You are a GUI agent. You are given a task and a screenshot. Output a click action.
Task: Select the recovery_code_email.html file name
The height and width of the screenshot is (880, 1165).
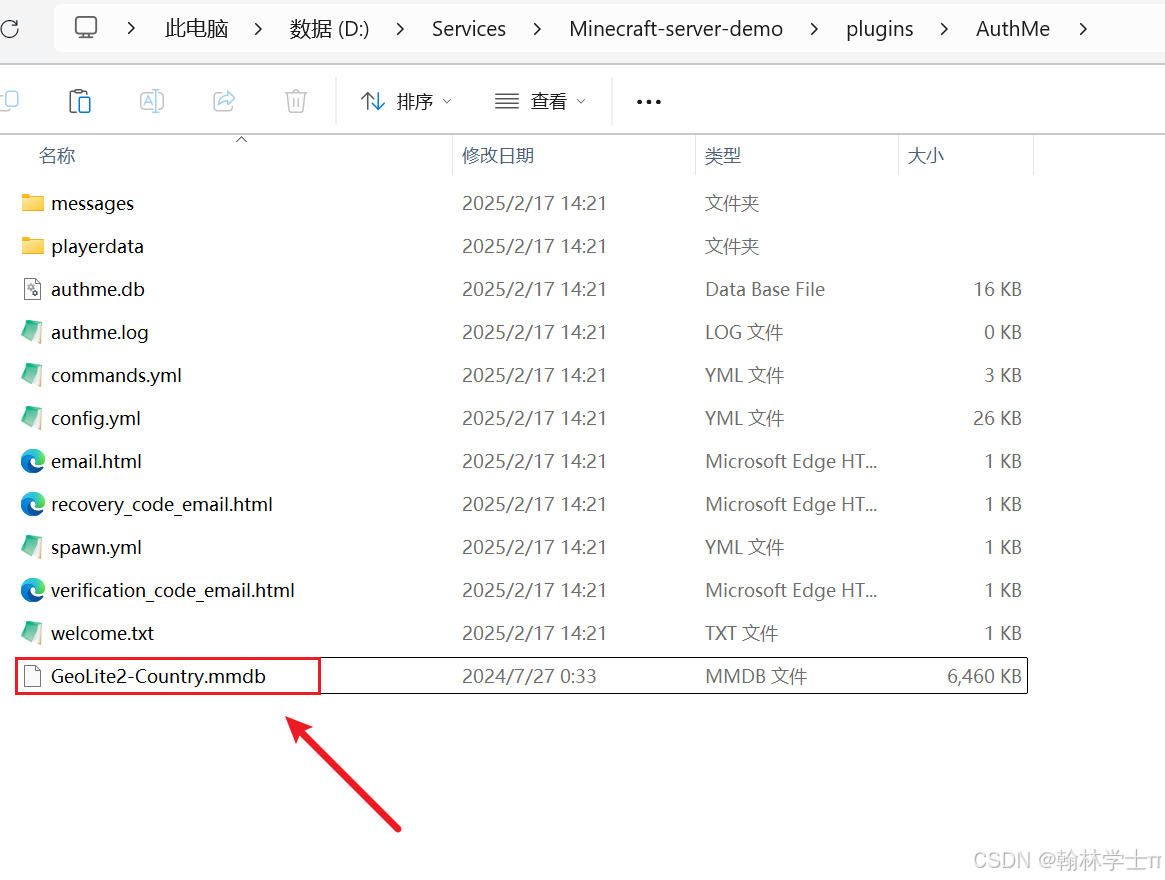coord(161,505)
